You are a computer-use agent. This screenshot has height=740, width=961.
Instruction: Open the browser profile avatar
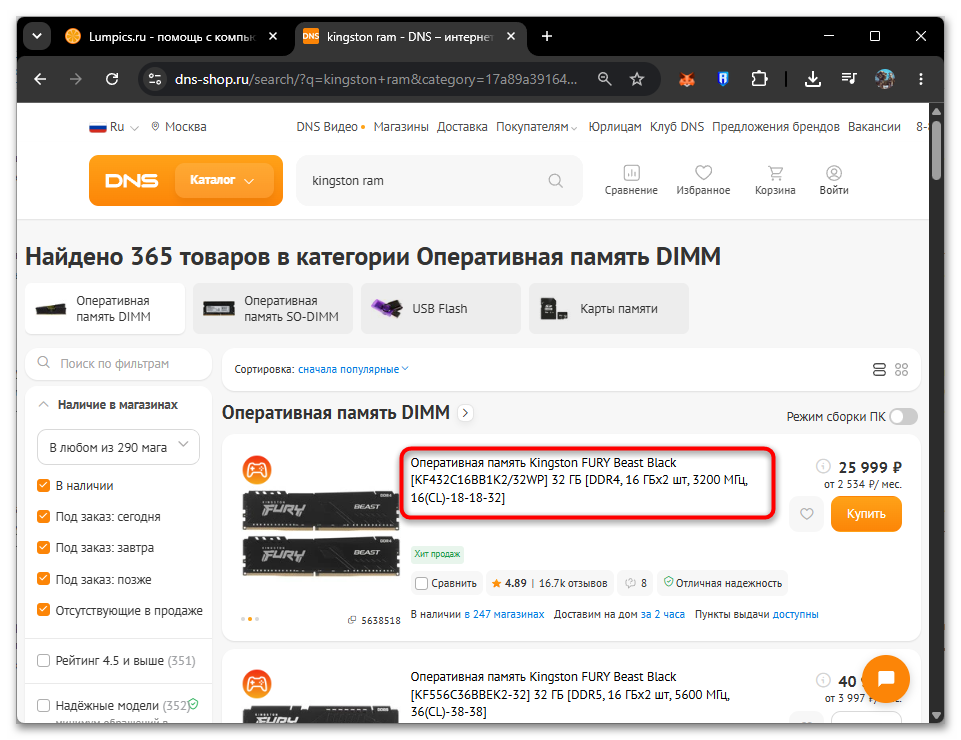[x=884, y=79]
